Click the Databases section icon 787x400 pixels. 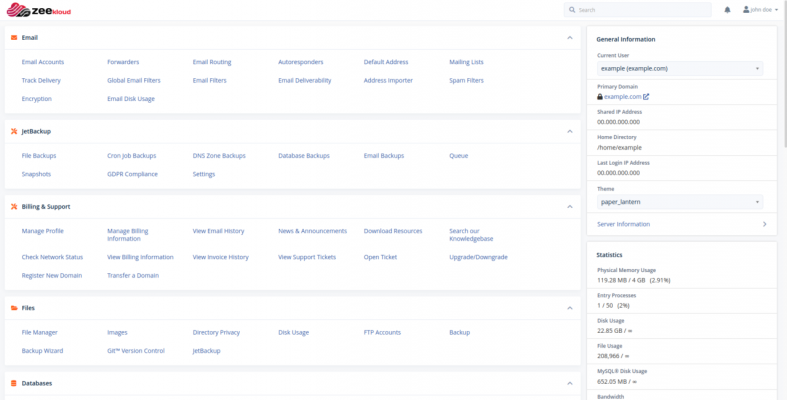(13, 383)
